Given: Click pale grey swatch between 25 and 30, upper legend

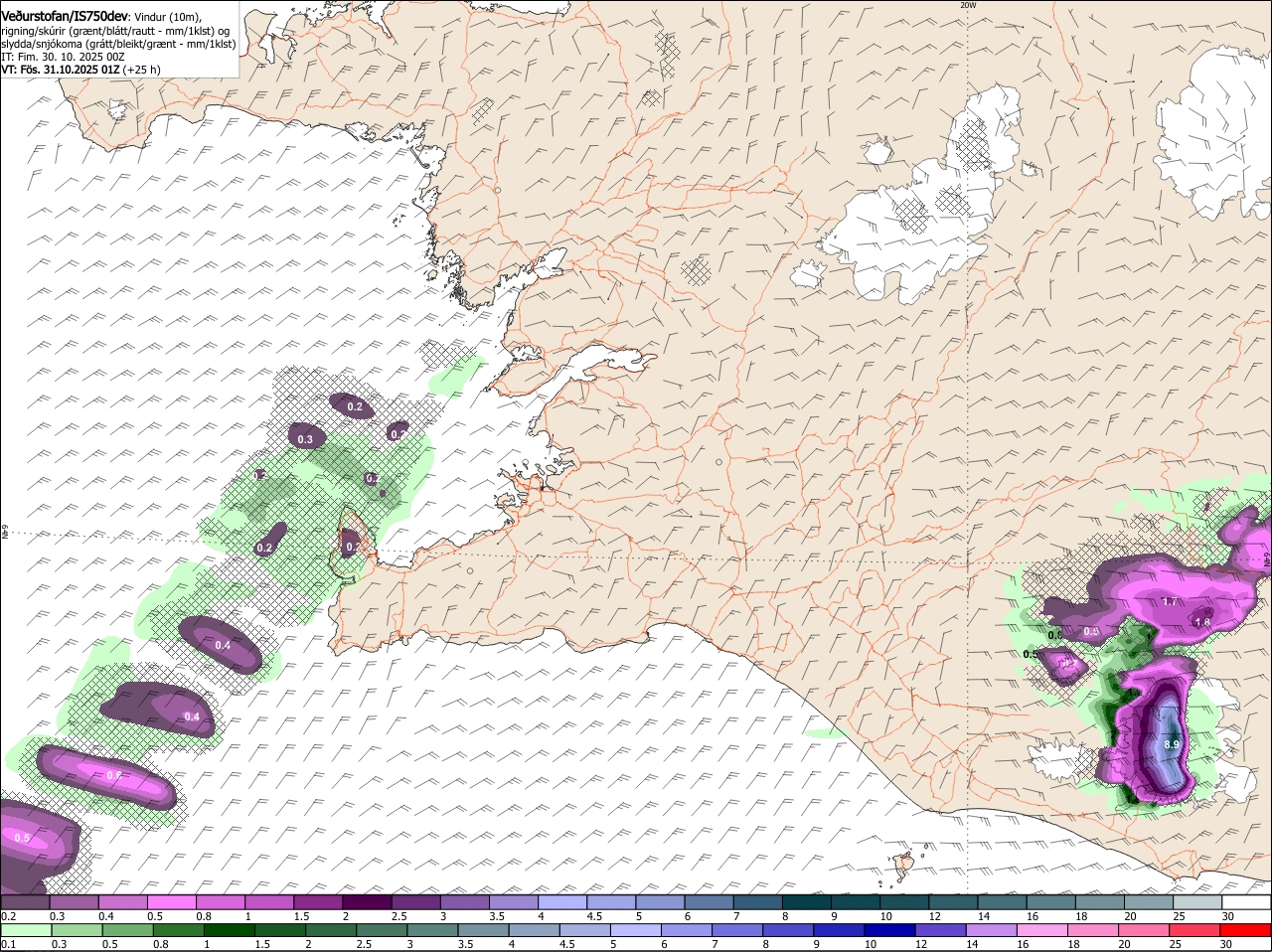Looking at the screenshot, I should [1197, 902].
